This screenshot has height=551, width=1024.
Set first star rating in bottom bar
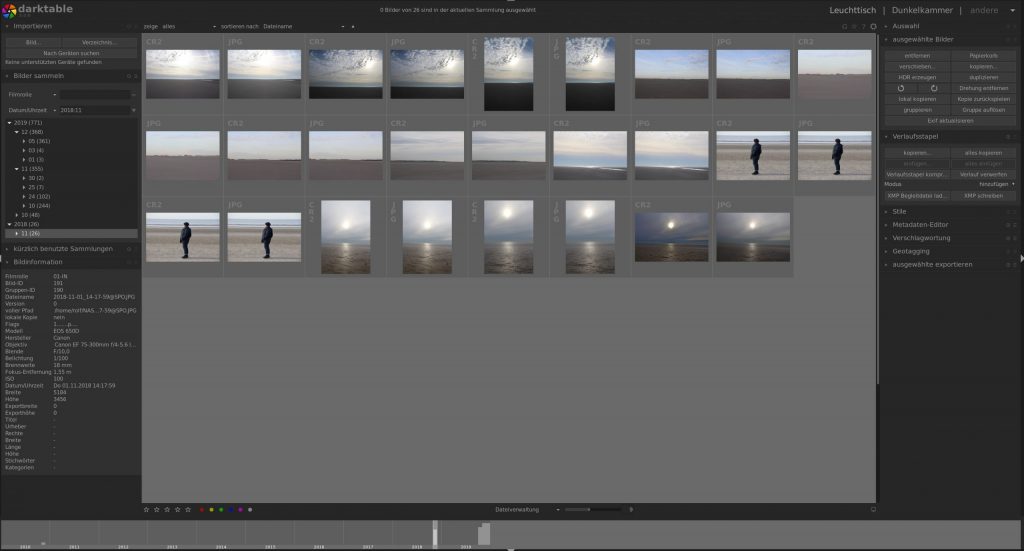[146, 509]
